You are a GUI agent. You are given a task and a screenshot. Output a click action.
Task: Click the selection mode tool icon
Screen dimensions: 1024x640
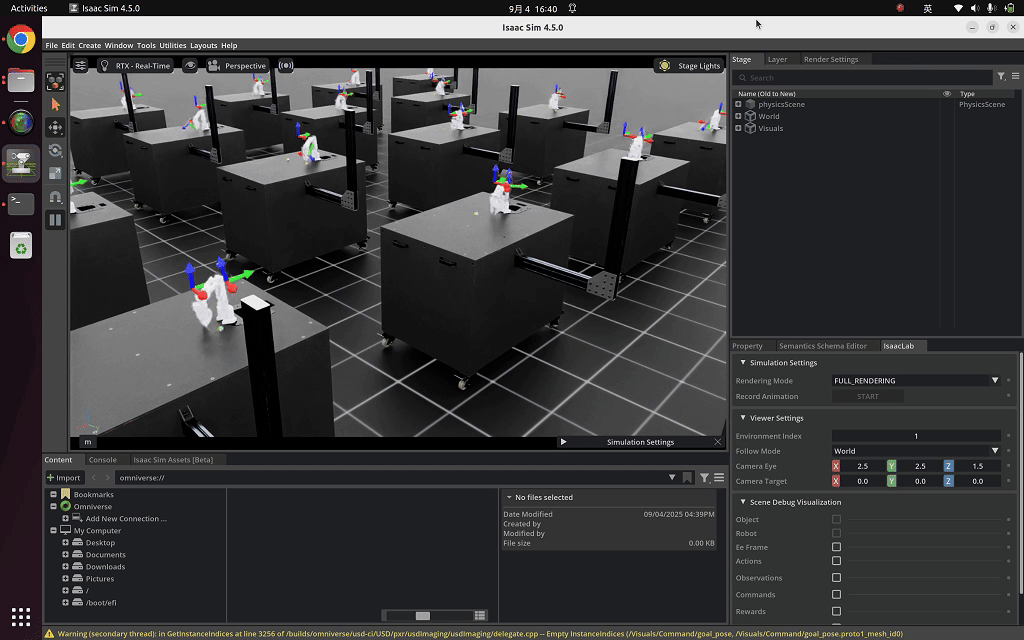pos(56,82)
